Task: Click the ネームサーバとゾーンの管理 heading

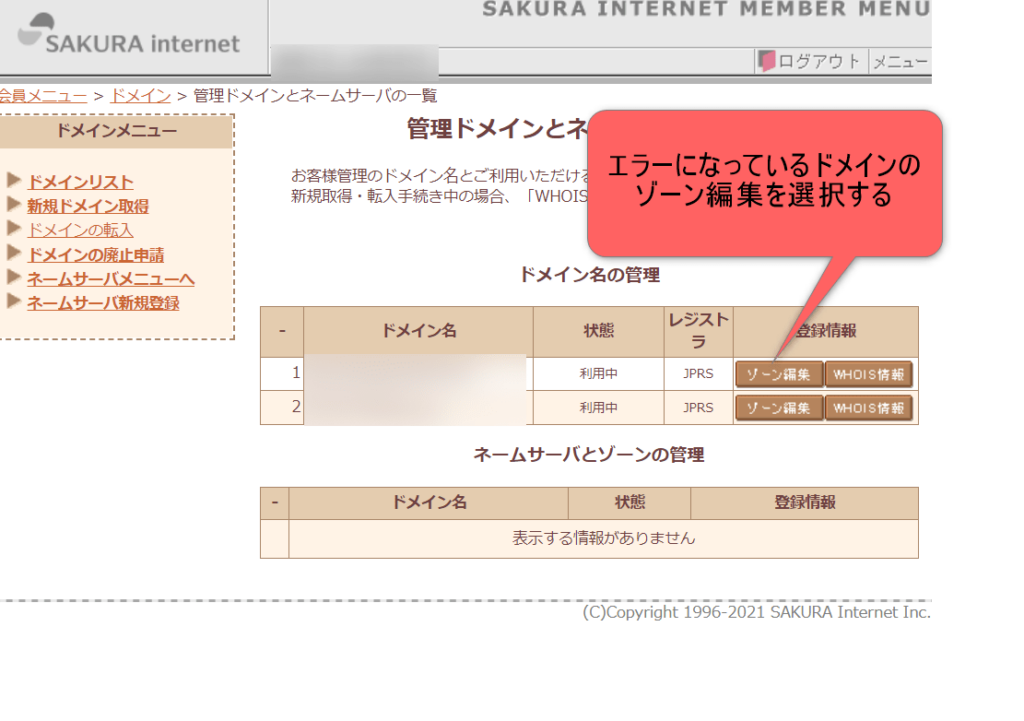Action: 589,455
